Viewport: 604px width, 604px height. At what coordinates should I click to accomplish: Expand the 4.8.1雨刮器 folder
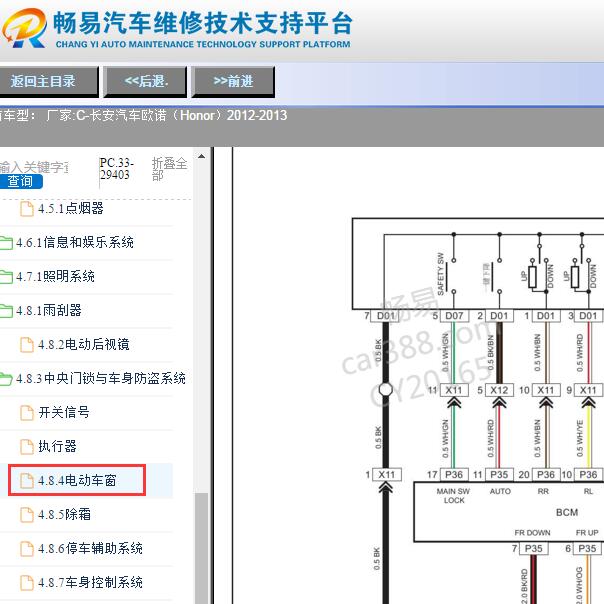49,310
